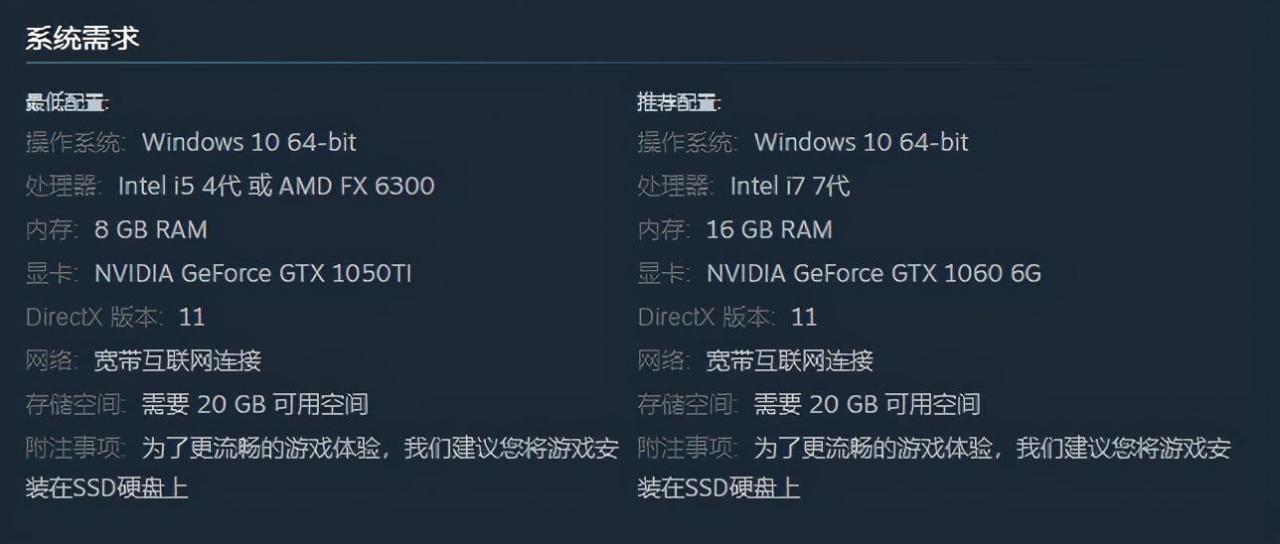Click NVIDIA GeForce GTX 1060 6G text
The width and height of the screenshot is (1280, 544).
coord(874,273)
